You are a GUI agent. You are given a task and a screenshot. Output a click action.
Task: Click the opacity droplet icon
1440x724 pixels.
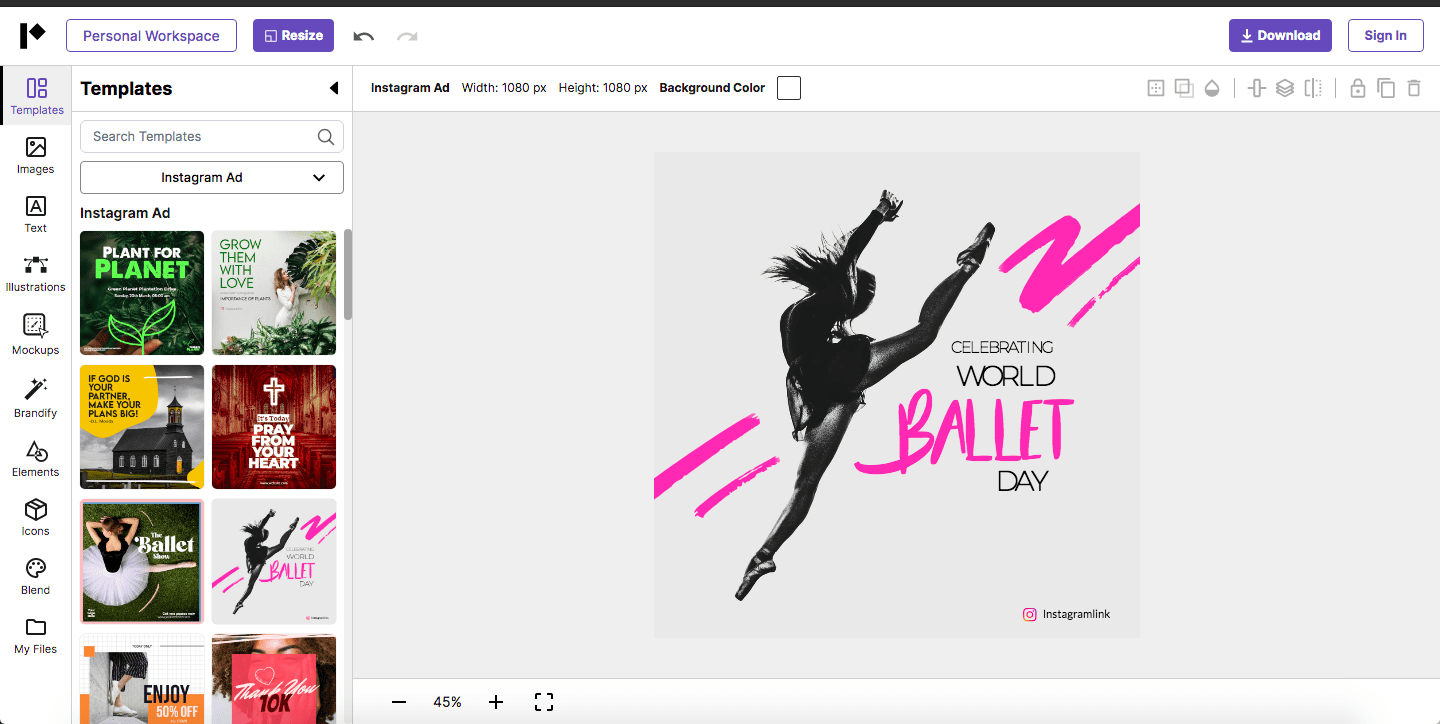tap(1212, 88)
